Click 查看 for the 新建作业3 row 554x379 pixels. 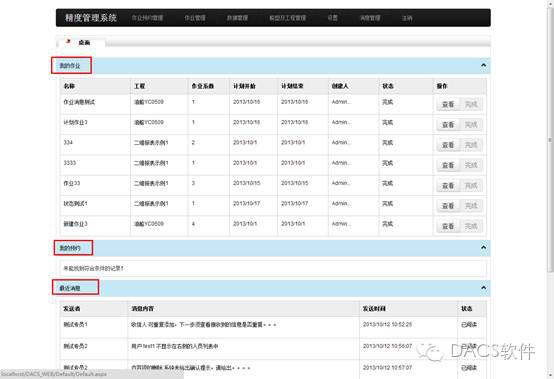[x=448, y=226]
